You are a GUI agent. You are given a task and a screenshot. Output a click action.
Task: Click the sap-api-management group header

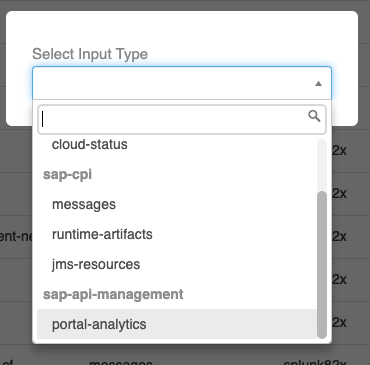113,294
